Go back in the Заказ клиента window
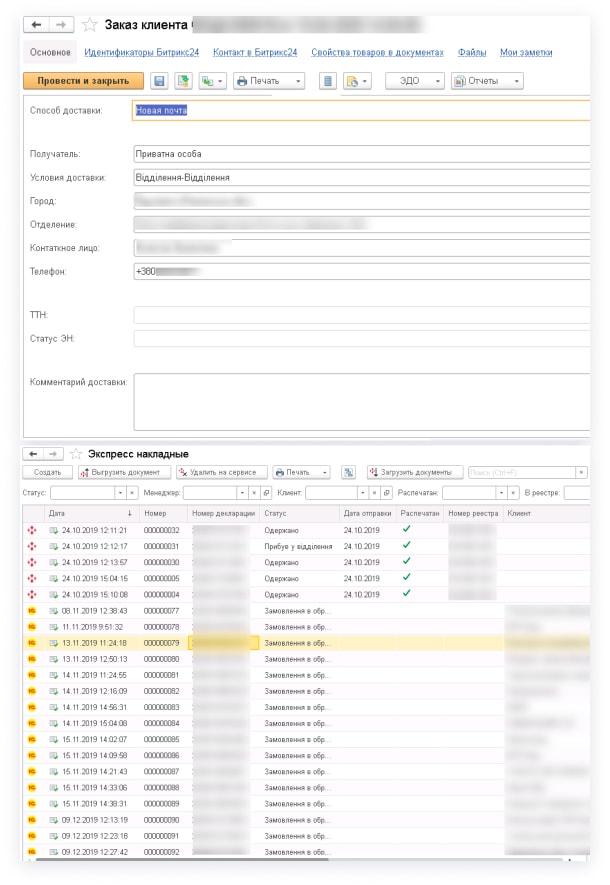 37,25
